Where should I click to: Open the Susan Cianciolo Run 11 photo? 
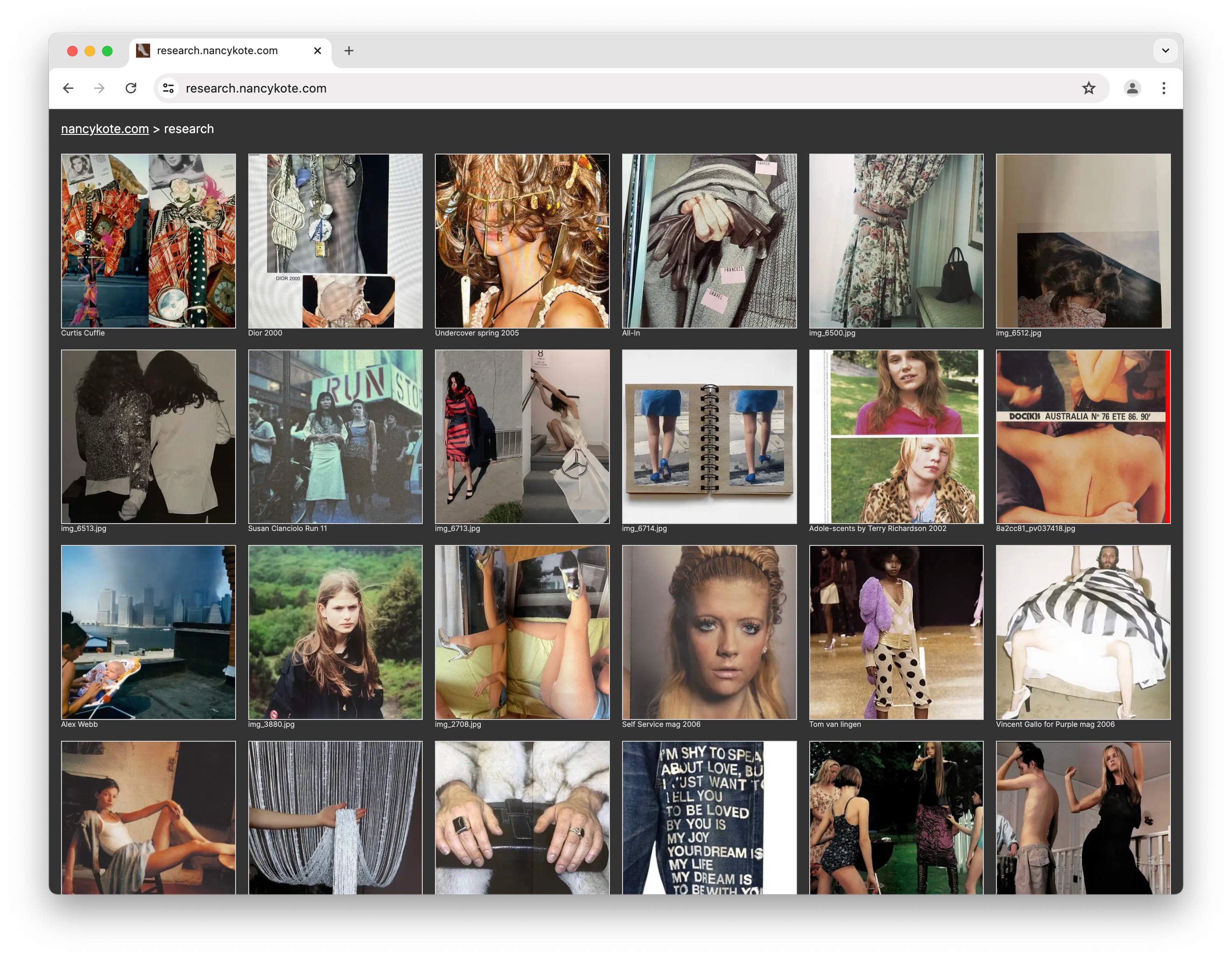click(x=335, y=437)
